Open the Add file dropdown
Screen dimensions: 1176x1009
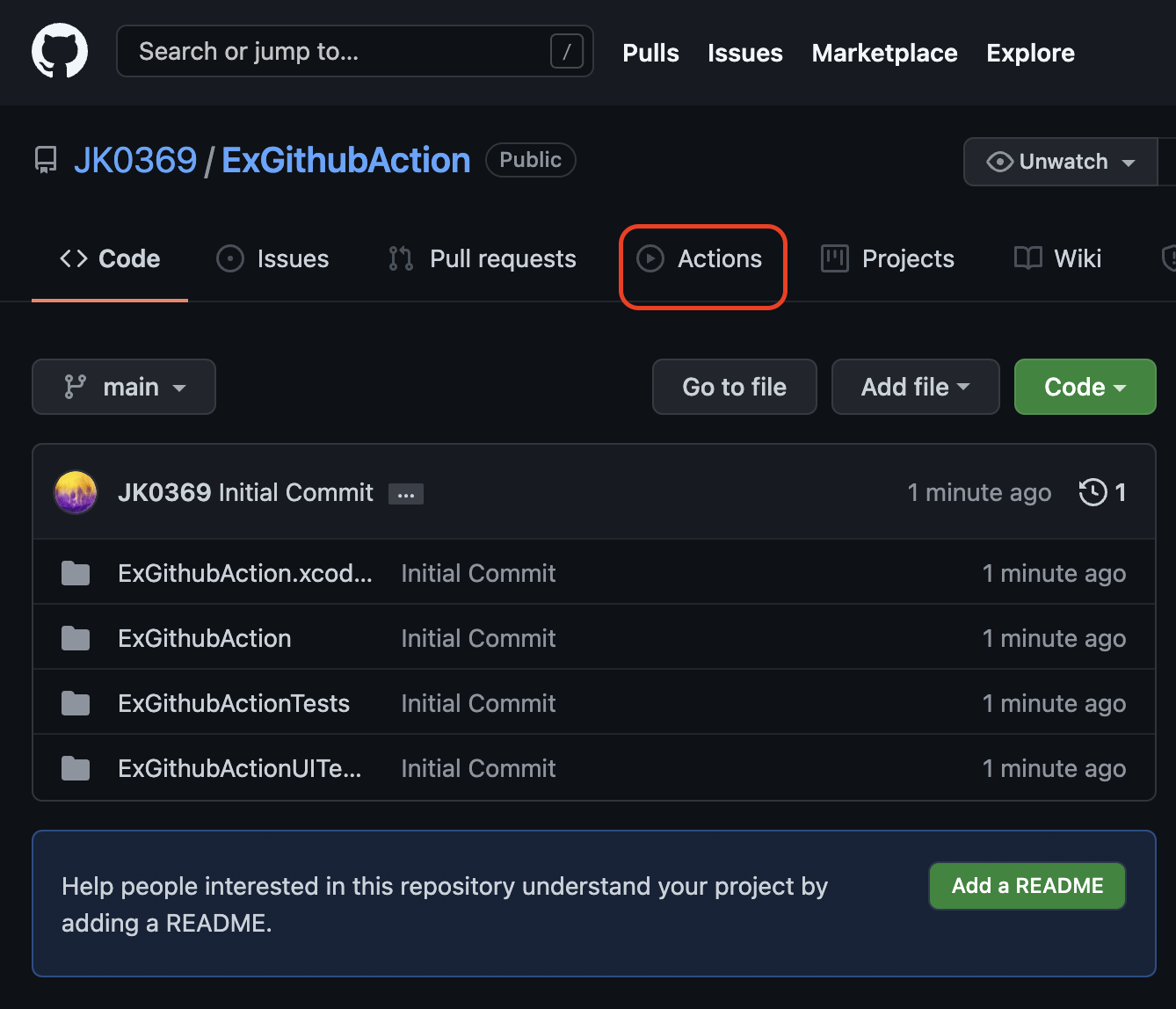(916, 387)
